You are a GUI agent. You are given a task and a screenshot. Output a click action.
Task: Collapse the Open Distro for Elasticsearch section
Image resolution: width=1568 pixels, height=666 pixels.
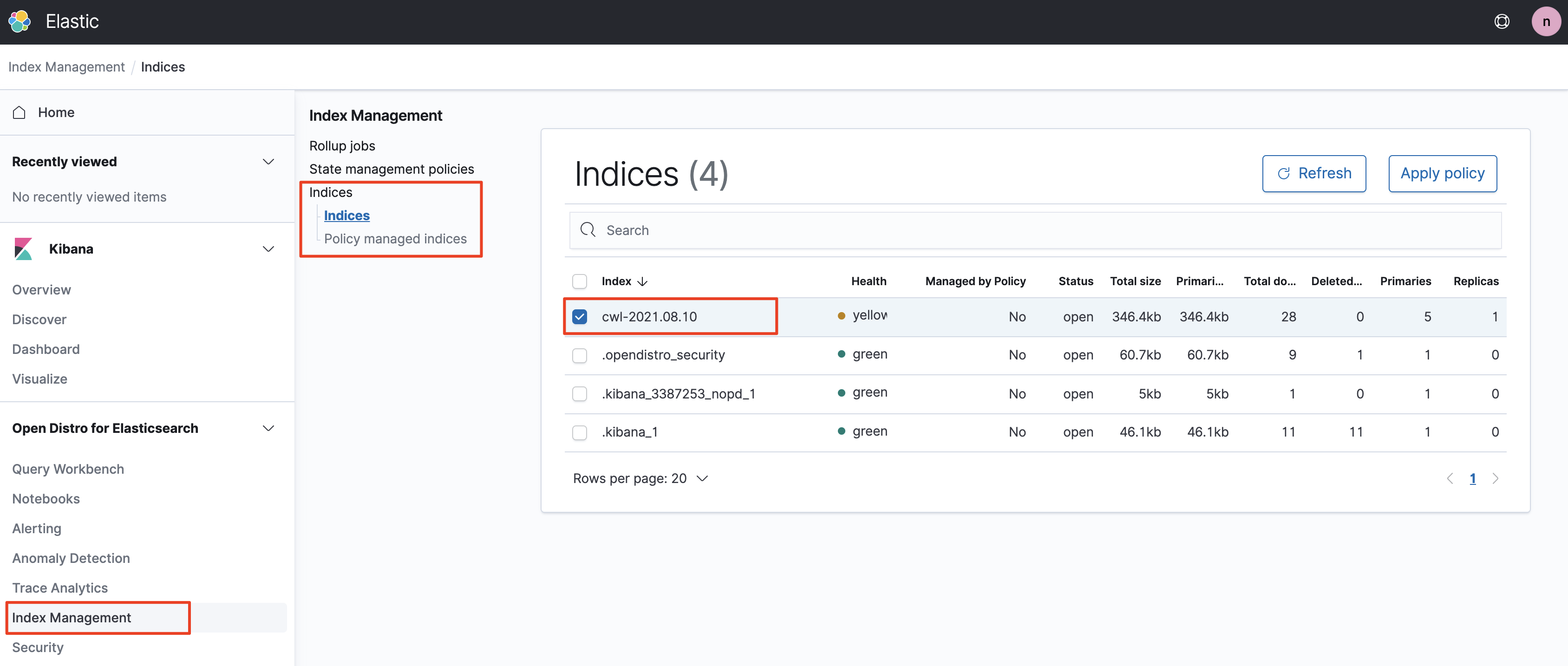pyautogui.click(x=268, y=429)
